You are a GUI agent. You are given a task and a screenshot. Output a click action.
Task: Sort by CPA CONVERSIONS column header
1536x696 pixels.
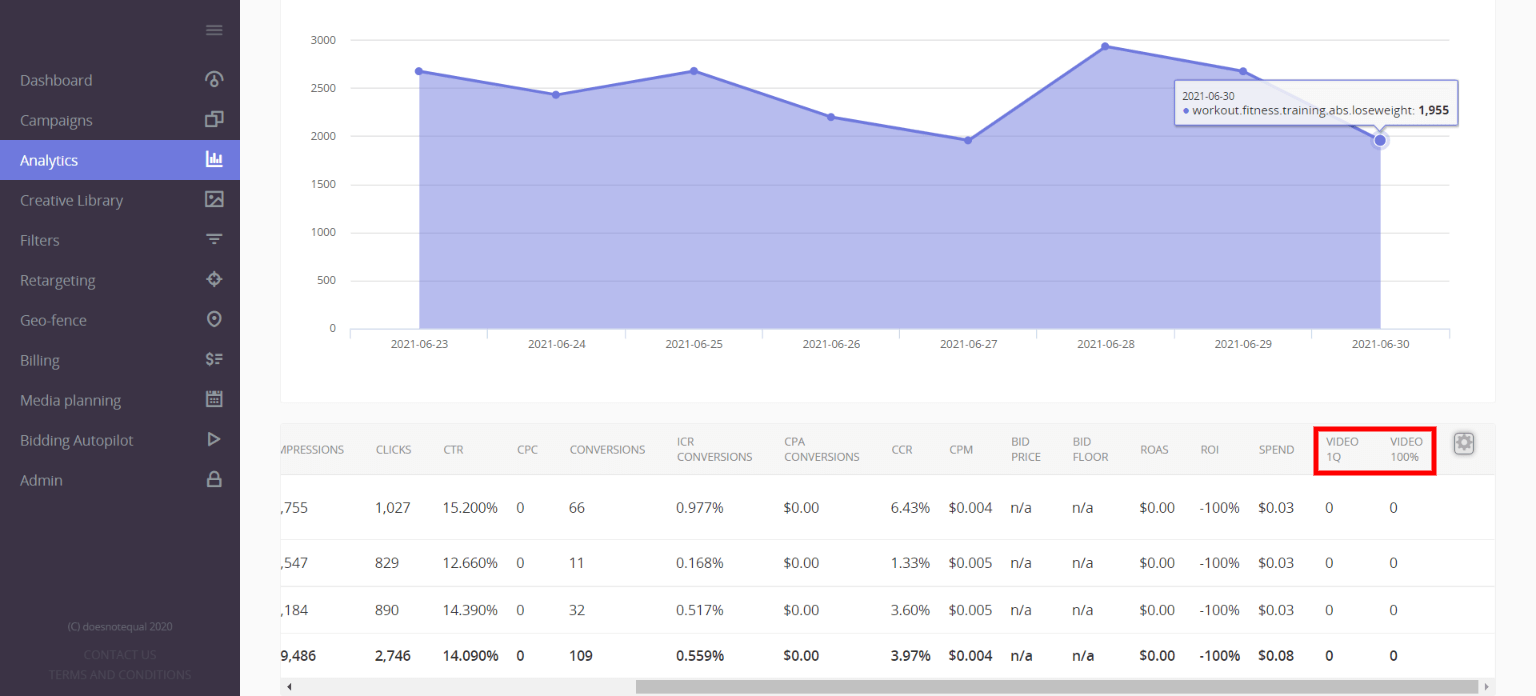coord(821,449)
